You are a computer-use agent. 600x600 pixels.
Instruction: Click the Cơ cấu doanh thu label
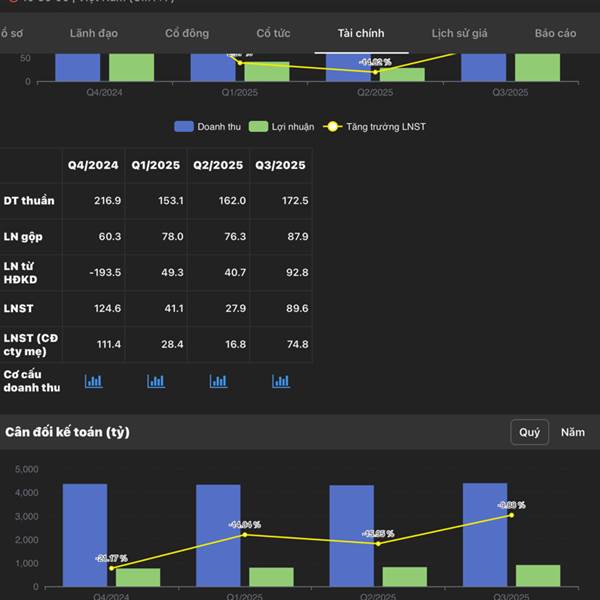[32, 381]
